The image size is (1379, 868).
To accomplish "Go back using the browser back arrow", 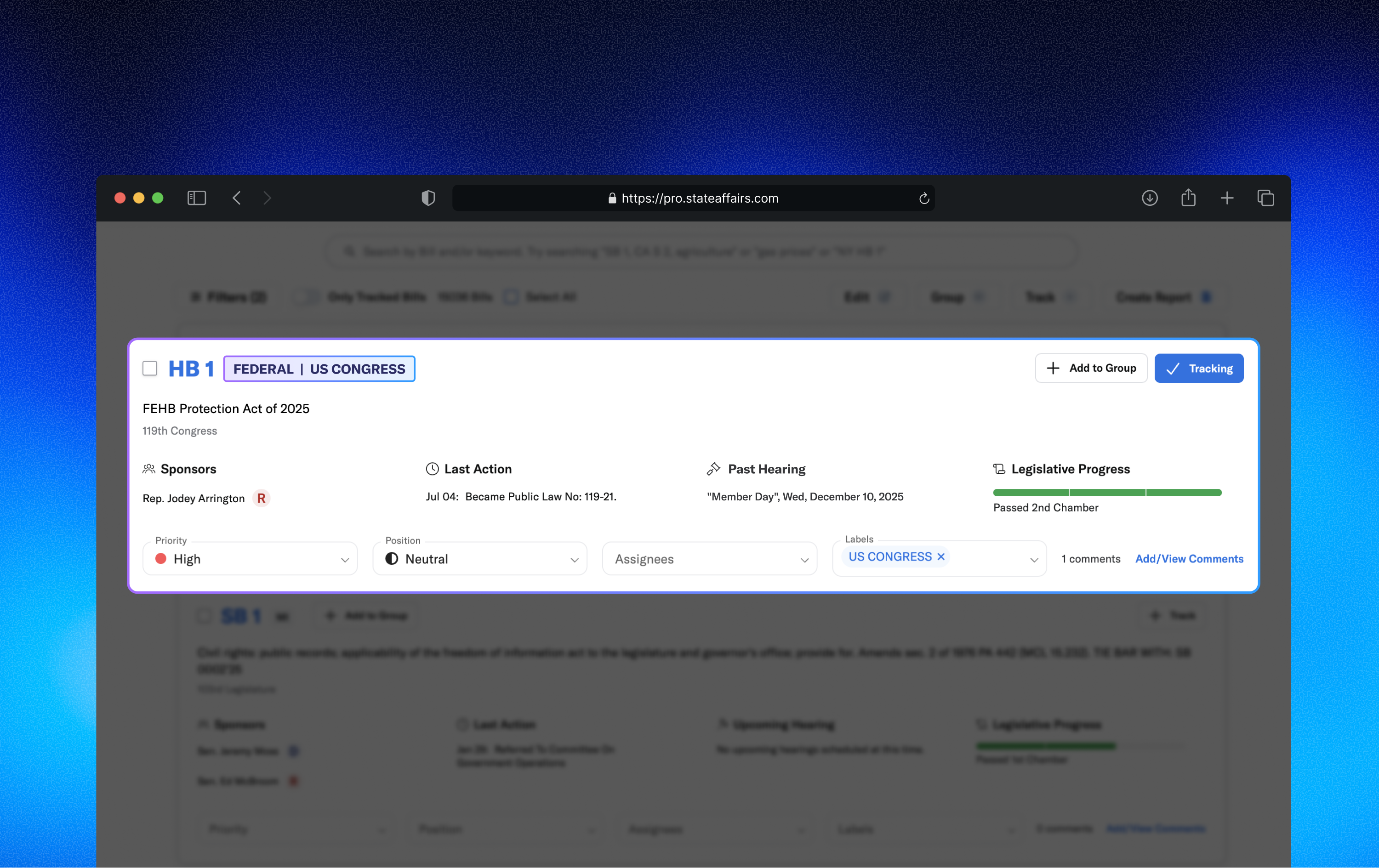I will [x=237, y=198].
